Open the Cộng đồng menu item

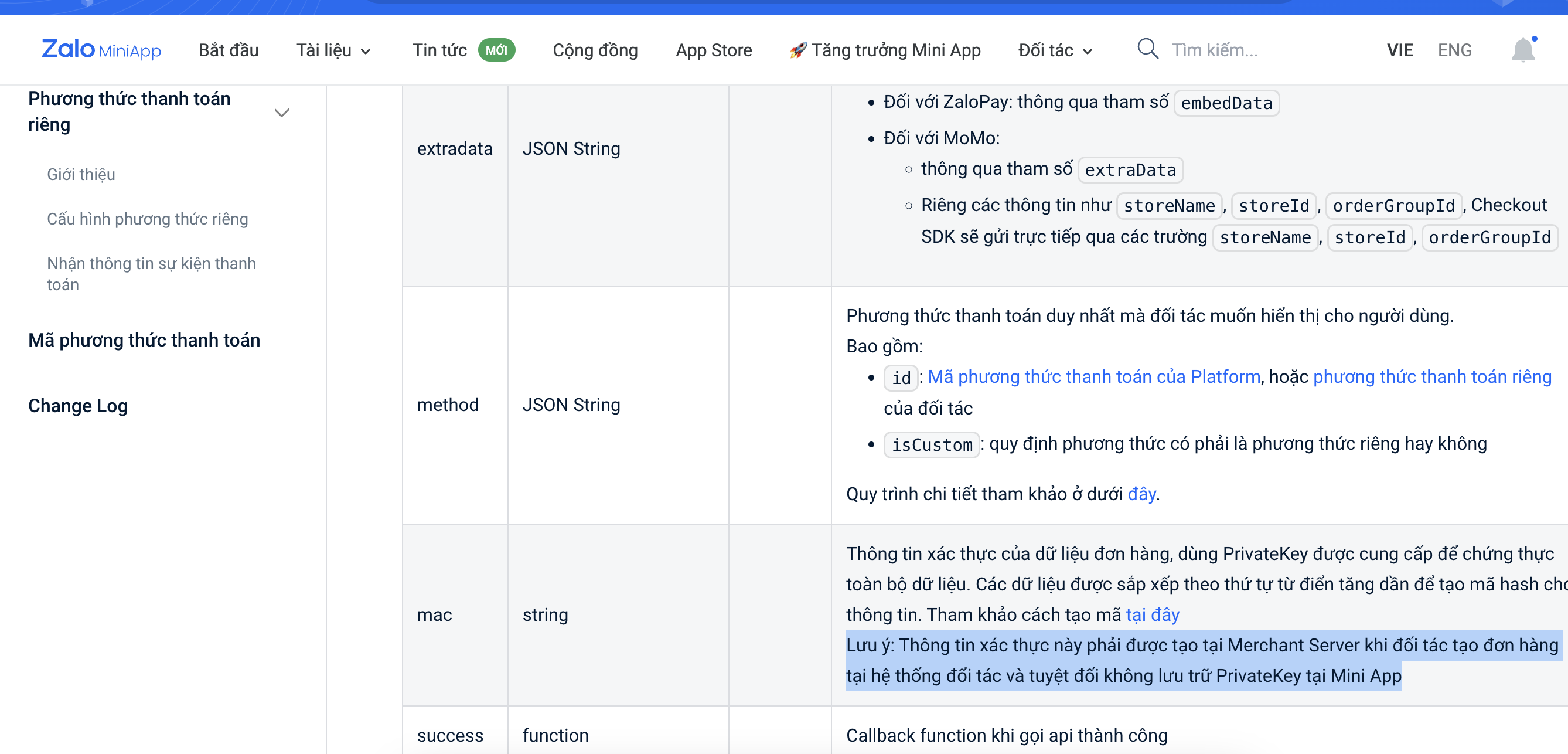click(595, 50)
